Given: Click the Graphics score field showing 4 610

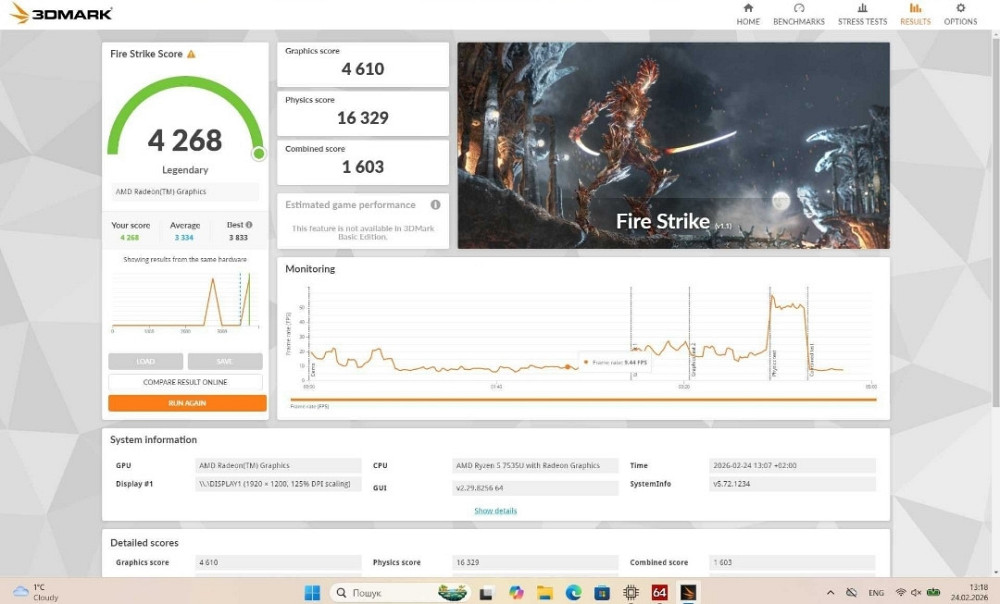Looking at the screenshot, I should tap(362, 64).
